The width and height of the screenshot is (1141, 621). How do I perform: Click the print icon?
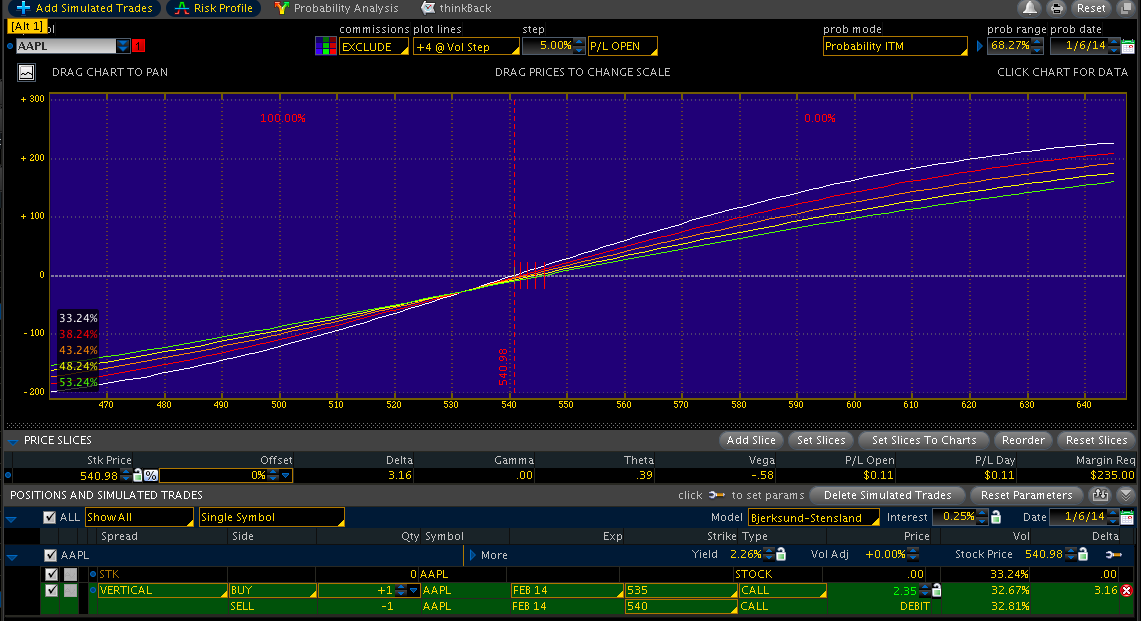click(x=1057, y=8)
